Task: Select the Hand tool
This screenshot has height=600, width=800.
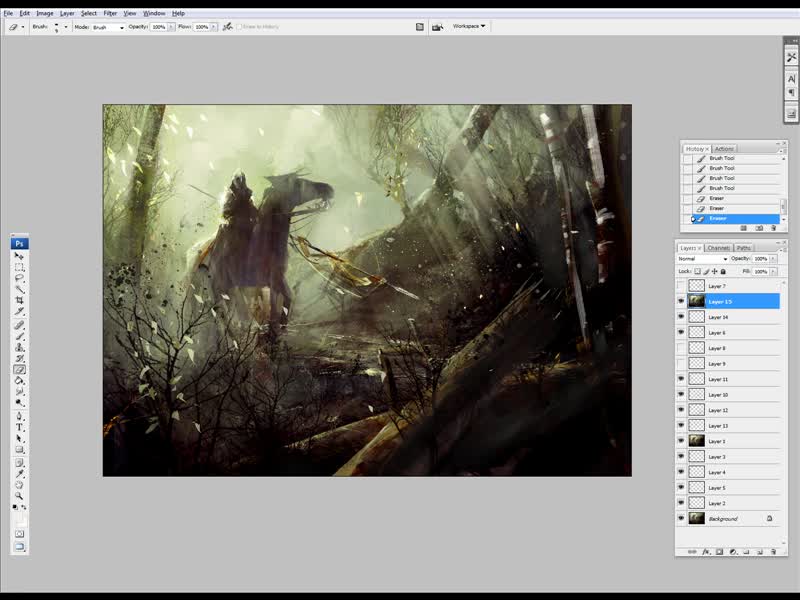Action: click(x=19, y=485)
